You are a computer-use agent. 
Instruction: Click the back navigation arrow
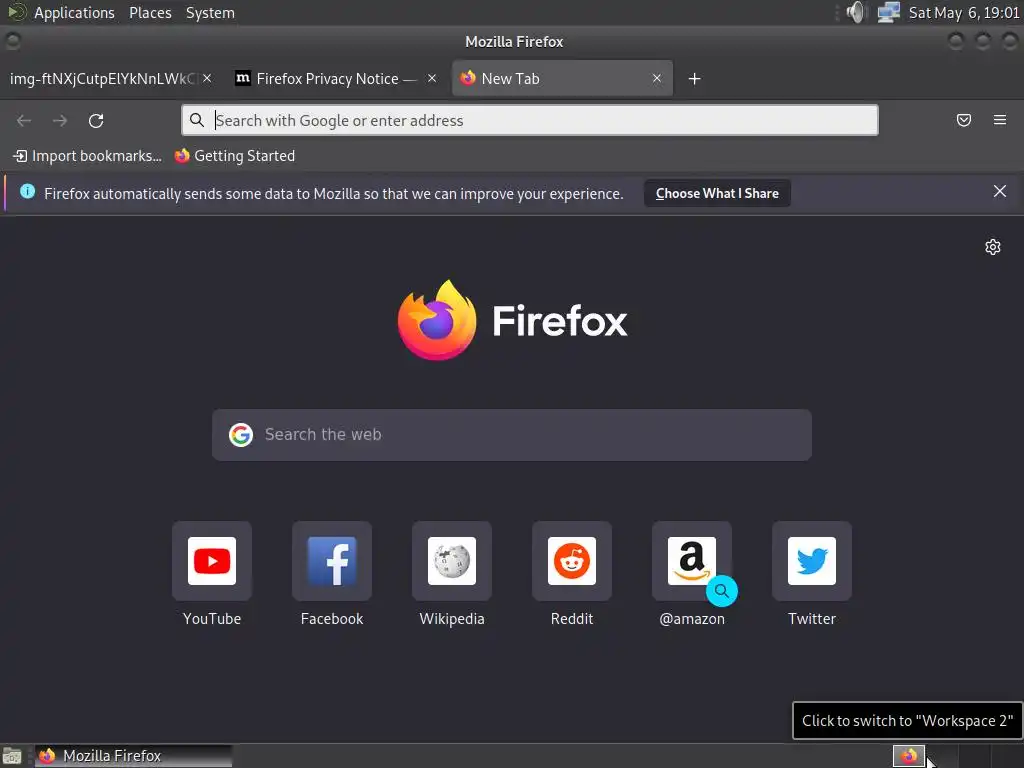(x=24, y=121)
